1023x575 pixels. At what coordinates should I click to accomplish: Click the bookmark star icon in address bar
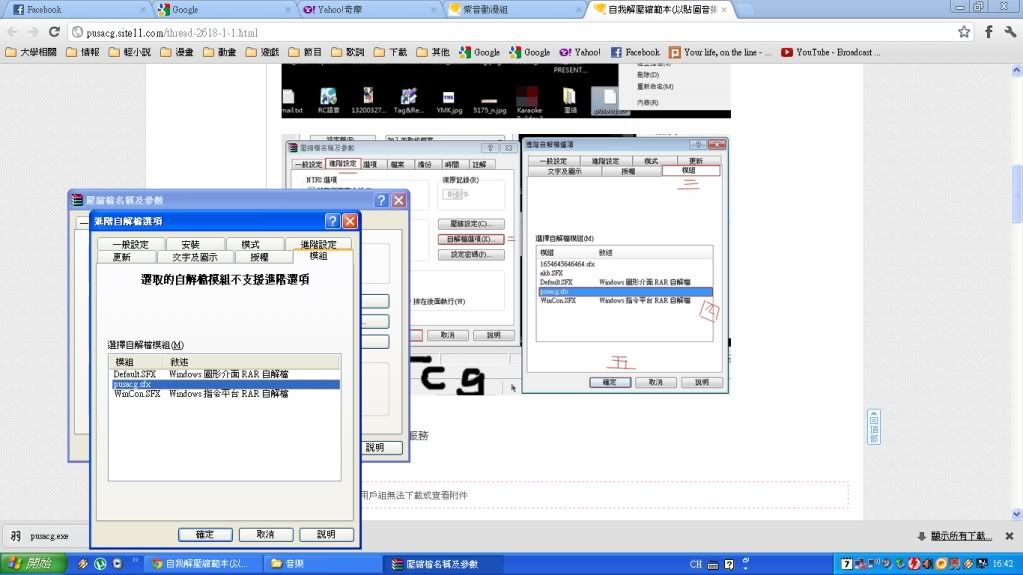(963, 32)
